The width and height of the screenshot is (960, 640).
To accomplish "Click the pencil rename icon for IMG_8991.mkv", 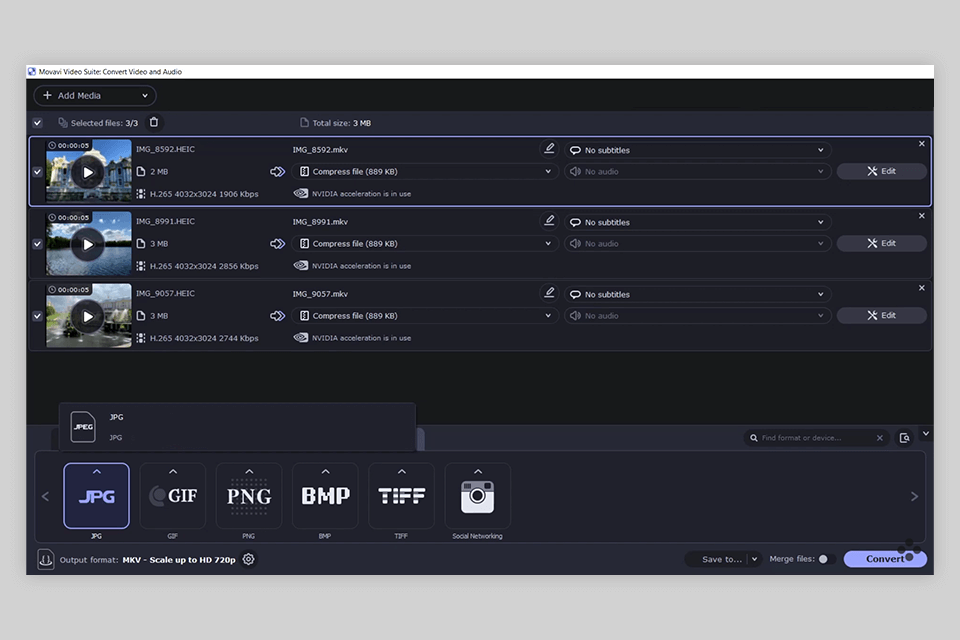I will pos(549,221).
